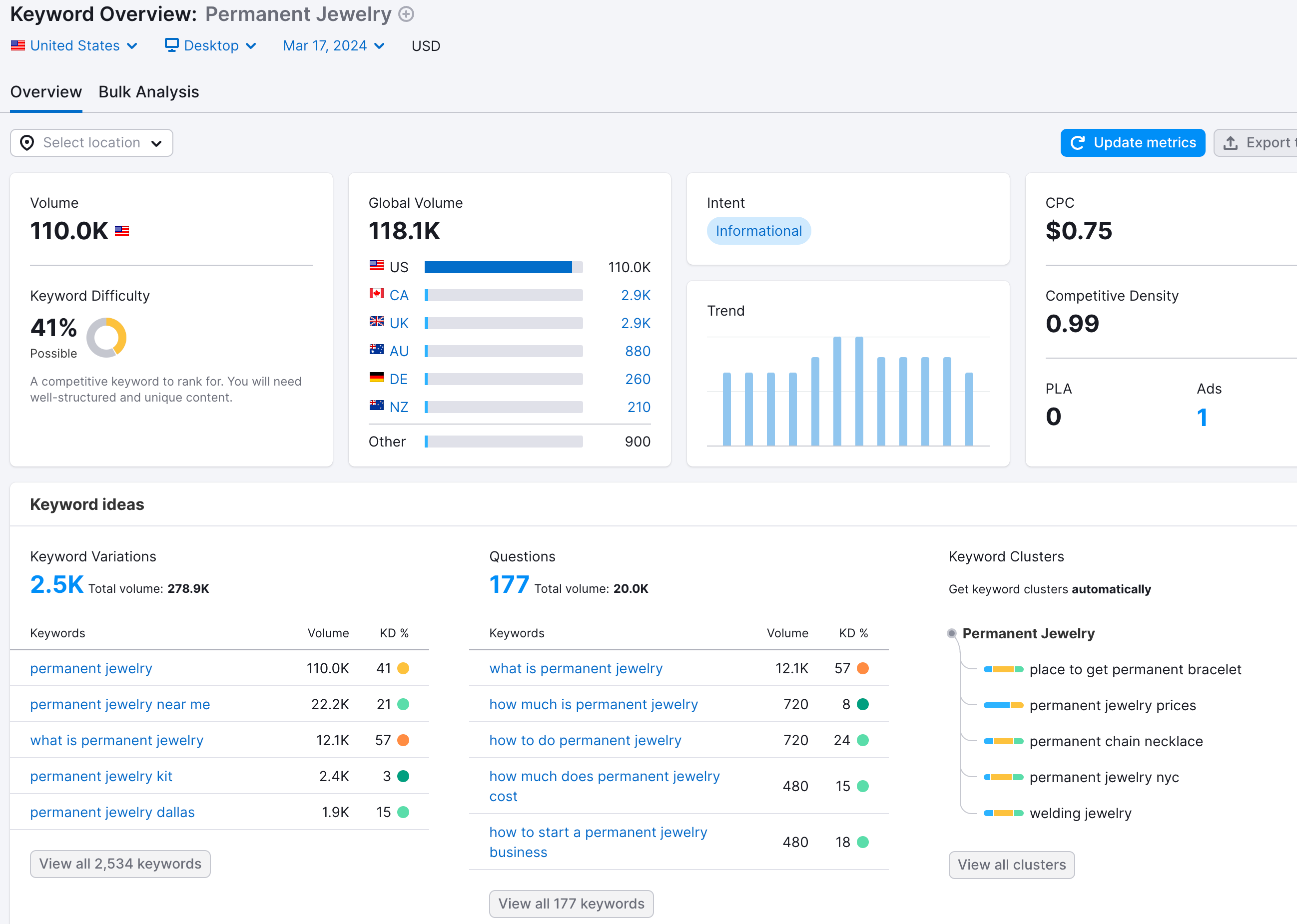
Task: Open the 'how much is permanent jewelry' question
Action: pos(594,704)
